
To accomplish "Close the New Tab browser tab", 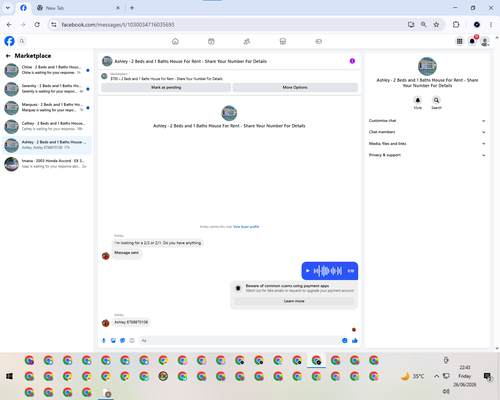I will point(118,8).
